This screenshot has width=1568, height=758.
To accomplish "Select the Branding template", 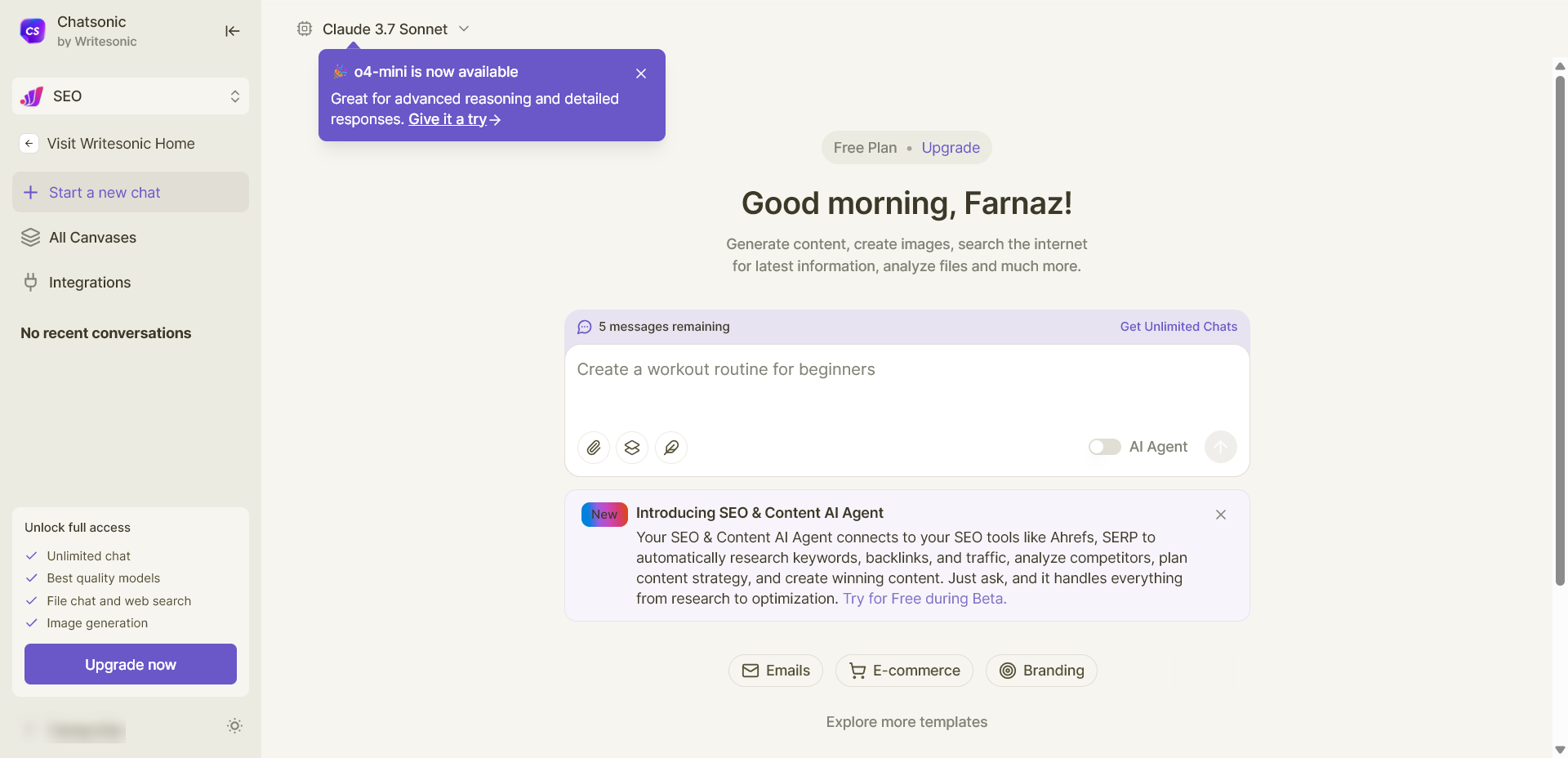I will [1041, 671].
